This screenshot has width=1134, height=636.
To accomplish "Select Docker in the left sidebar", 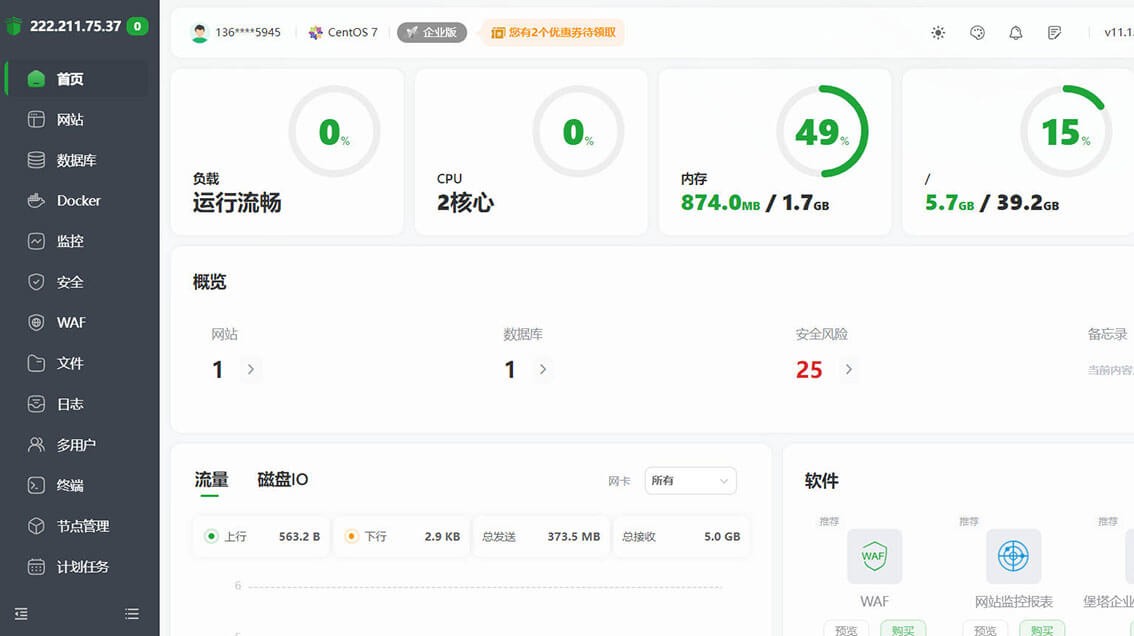I will [x=79, y=200].
